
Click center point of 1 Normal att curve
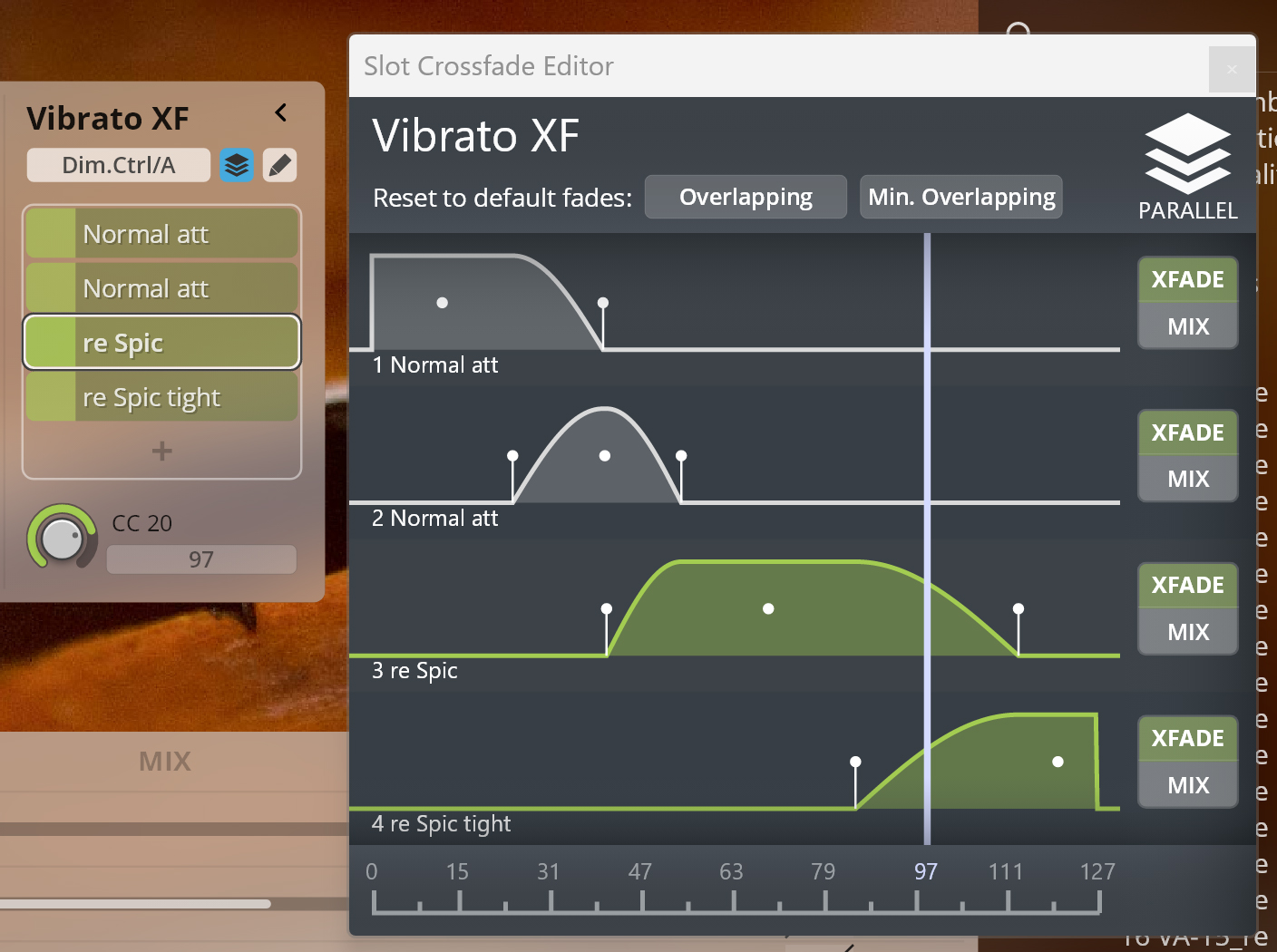coord(442,303)
